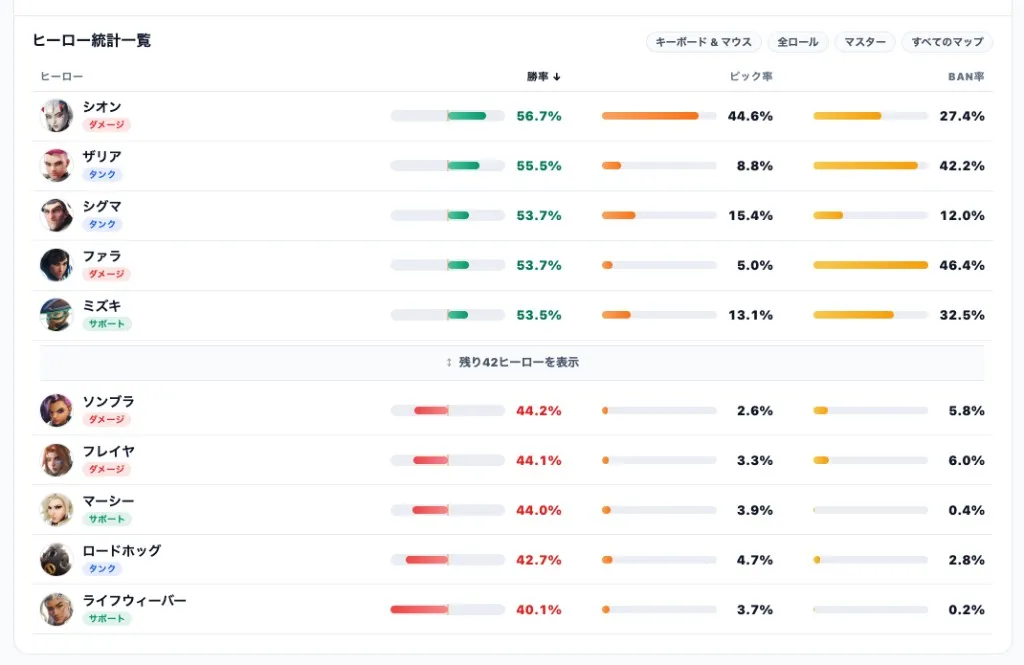The height and width of the screenshot is (665, 1024).
Task: Click the ザリア hero portrait icon
Action: pyautogui.click(x=56, y=165)
